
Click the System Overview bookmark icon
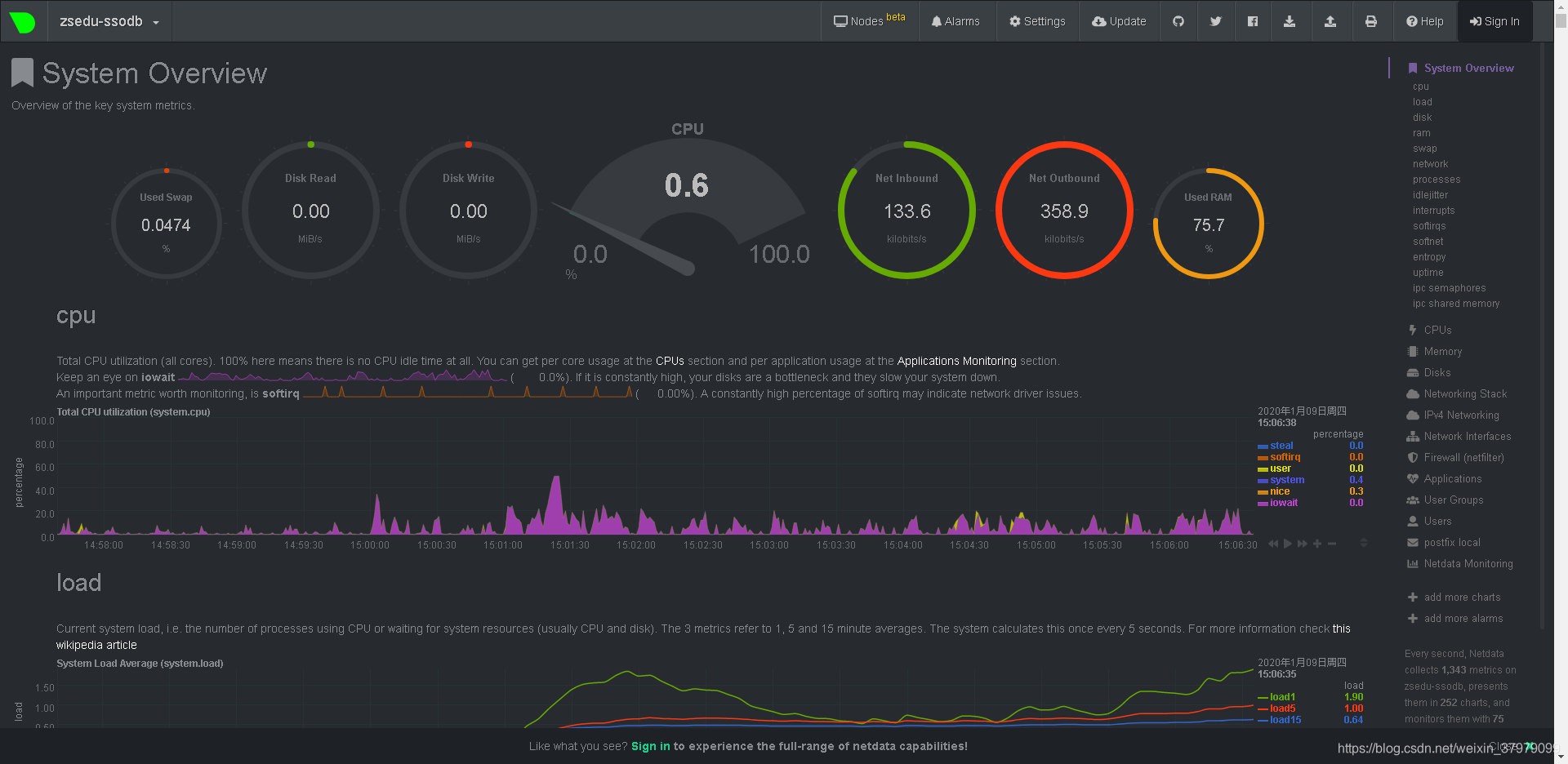click(22, 73)
